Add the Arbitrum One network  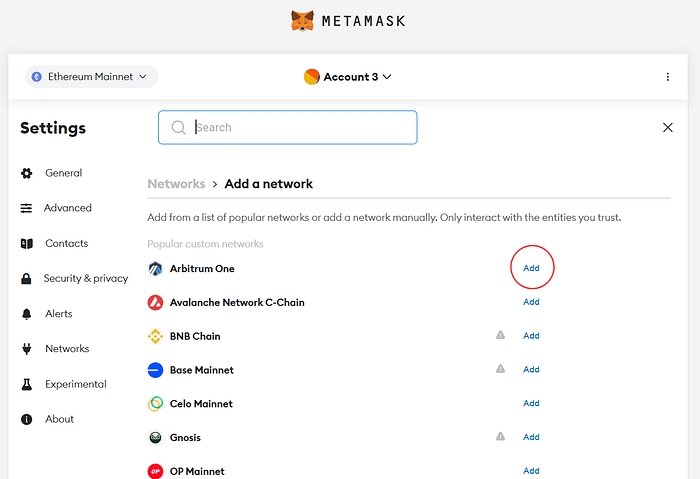coord(531,268)
